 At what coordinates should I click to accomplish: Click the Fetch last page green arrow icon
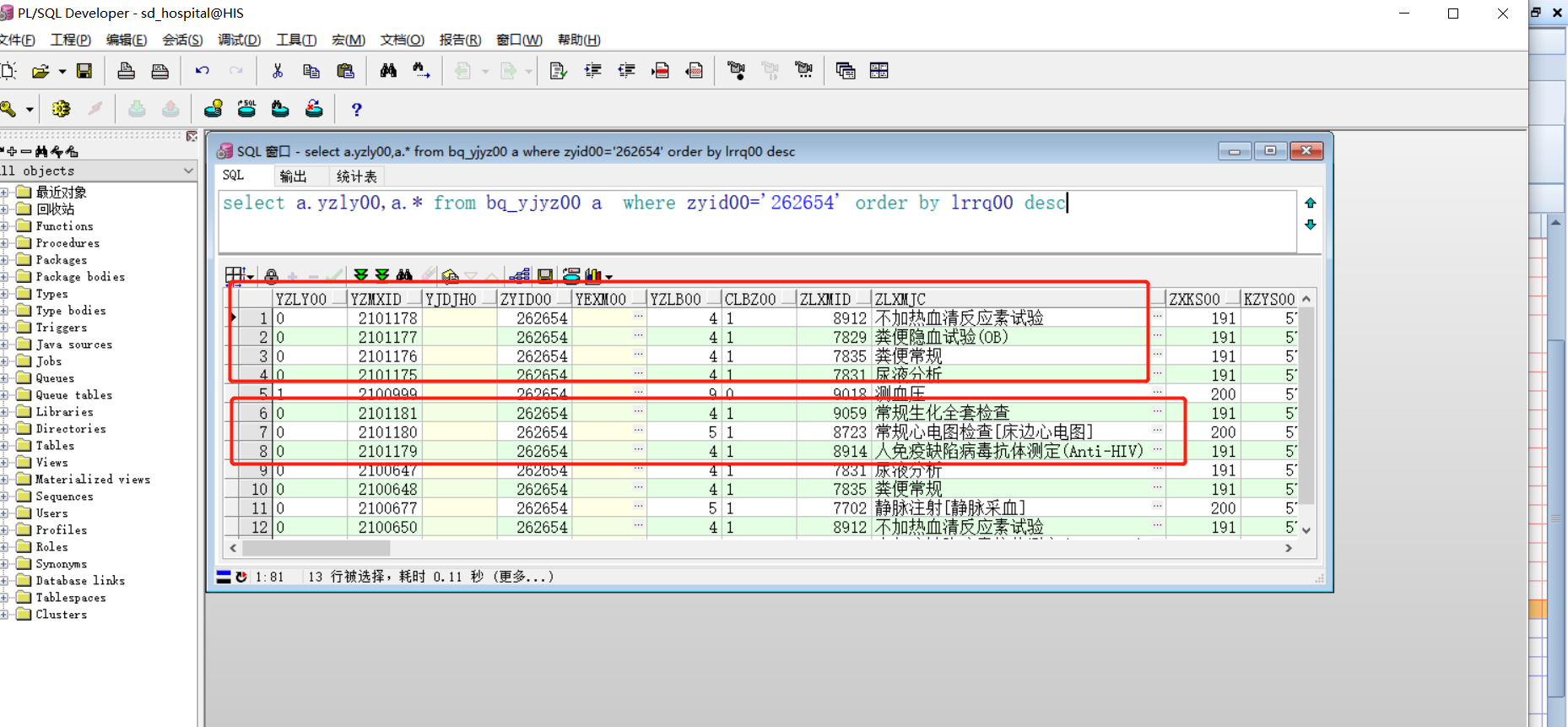[382, 275]
